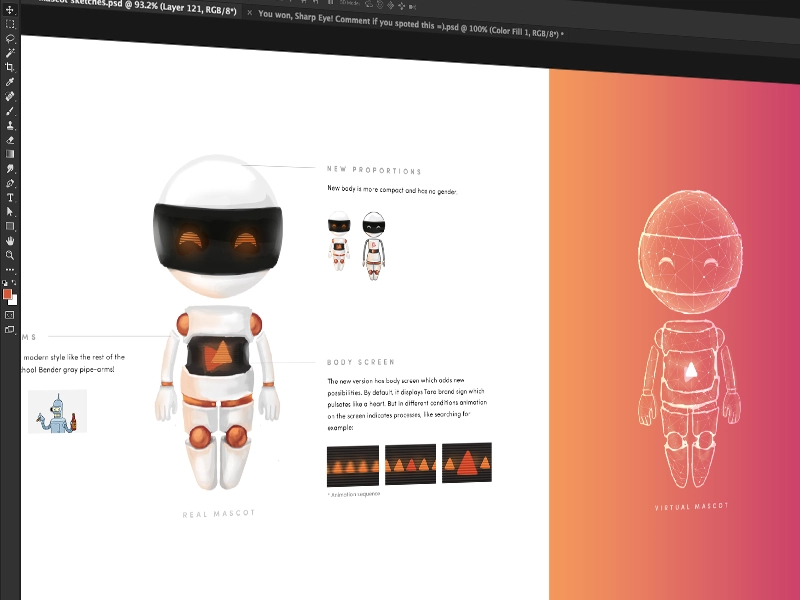Click the small outlined mascot proportion sketch
The height and width of the screenshot is (600, 800).
coord(373,246)
